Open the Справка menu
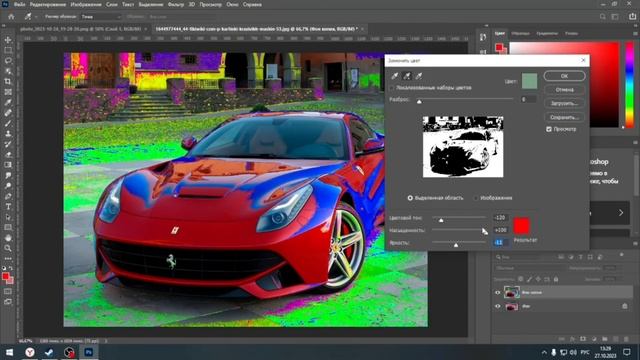640x360 pixels. [x=252, y=4]
